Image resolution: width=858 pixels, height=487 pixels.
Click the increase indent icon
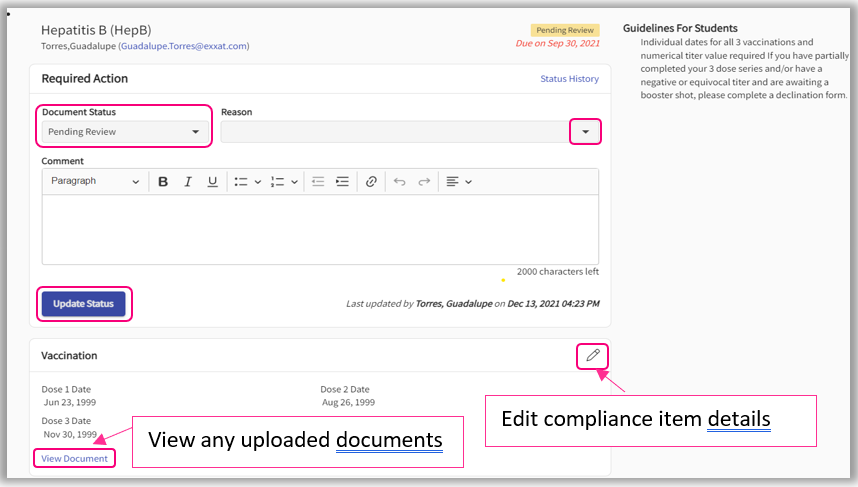[343, 182]
